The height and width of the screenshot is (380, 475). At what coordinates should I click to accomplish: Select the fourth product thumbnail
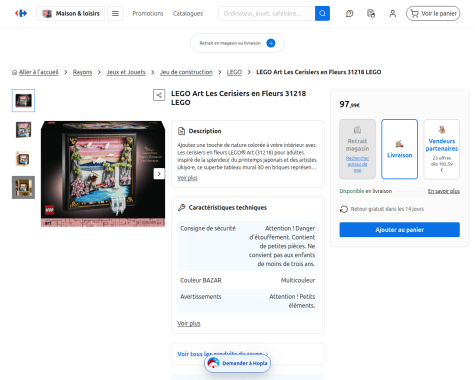tap(23, 187)
